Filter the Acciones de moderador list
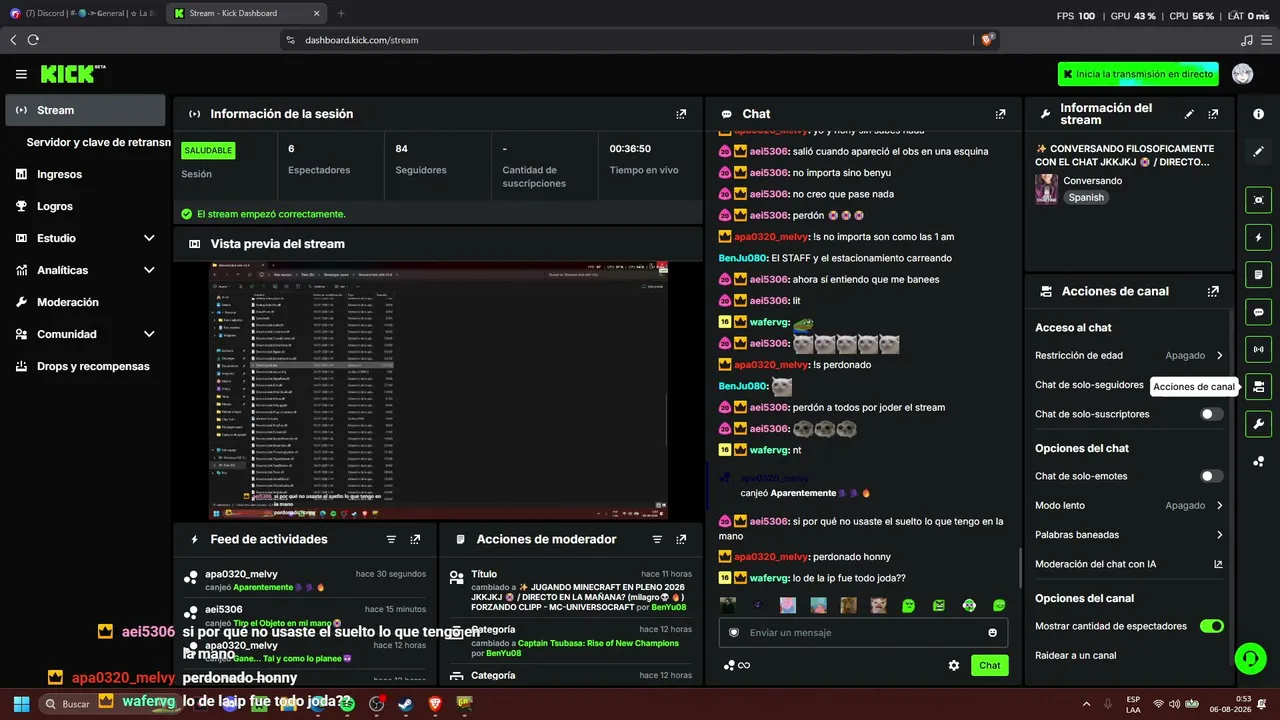Image resolution: width=1280 pixels, height=720 pixels. pos(657,539)
